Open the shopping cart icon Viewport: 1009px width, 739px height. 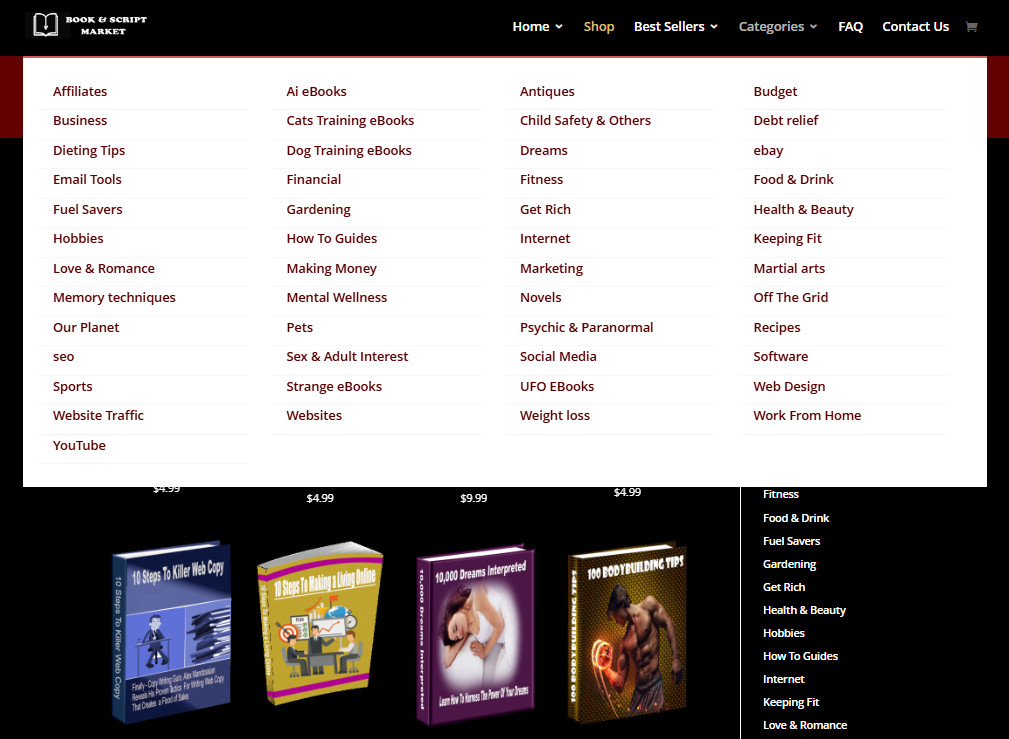972,26
